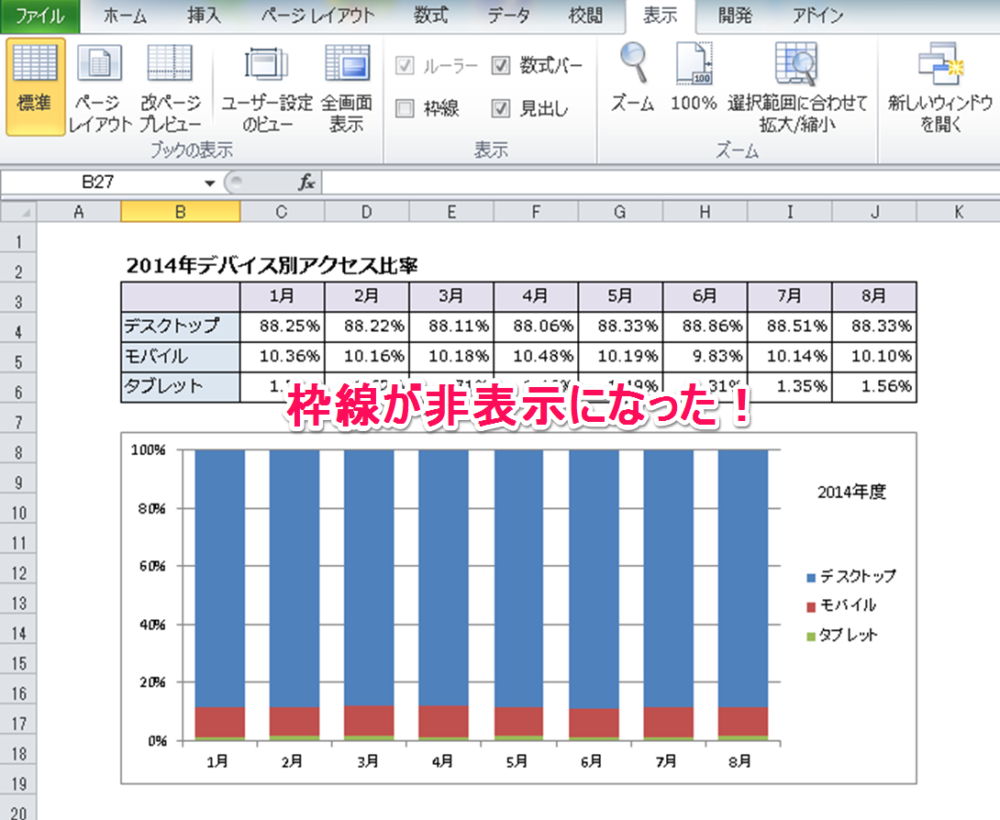This screenshot has height=820, width=1000.
Task: Click the blue デスクトップ legend swatch
Action: (x=811, y=577)
